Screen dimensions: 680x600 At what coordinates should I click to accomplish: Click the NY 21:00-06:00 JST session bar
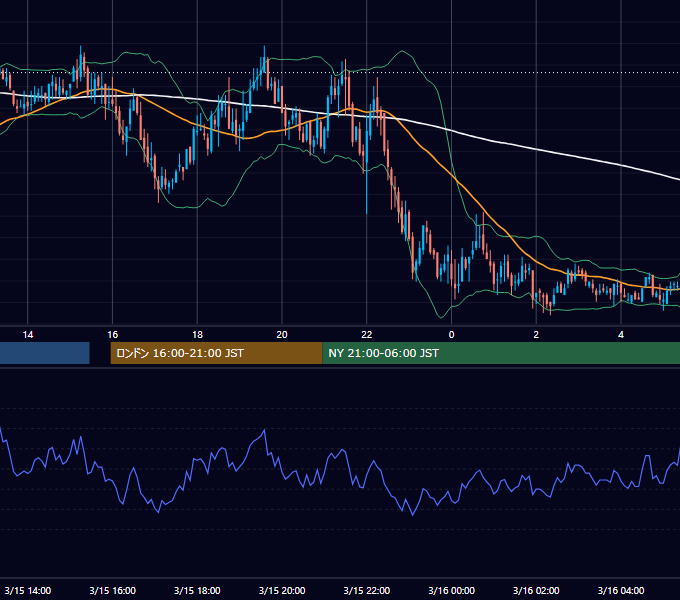[501, 353]
